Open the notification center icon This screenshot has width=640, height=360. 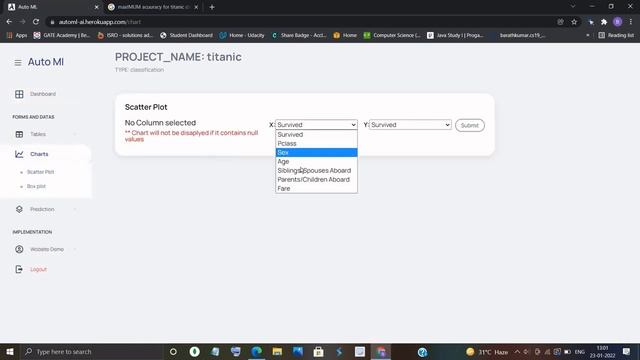[x=627, y=351]
